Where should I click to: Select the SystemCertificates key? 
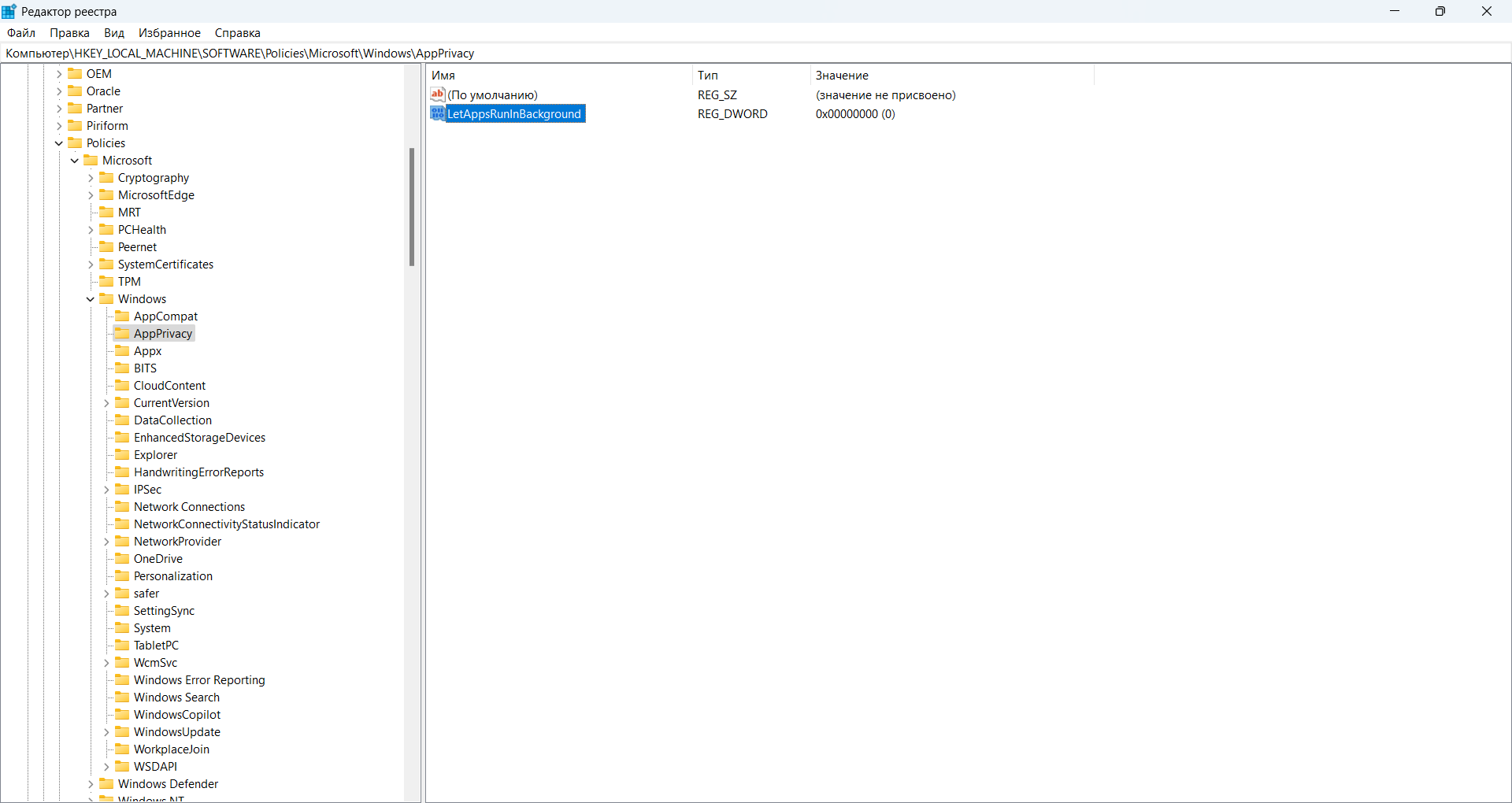[x=165, y=265]
